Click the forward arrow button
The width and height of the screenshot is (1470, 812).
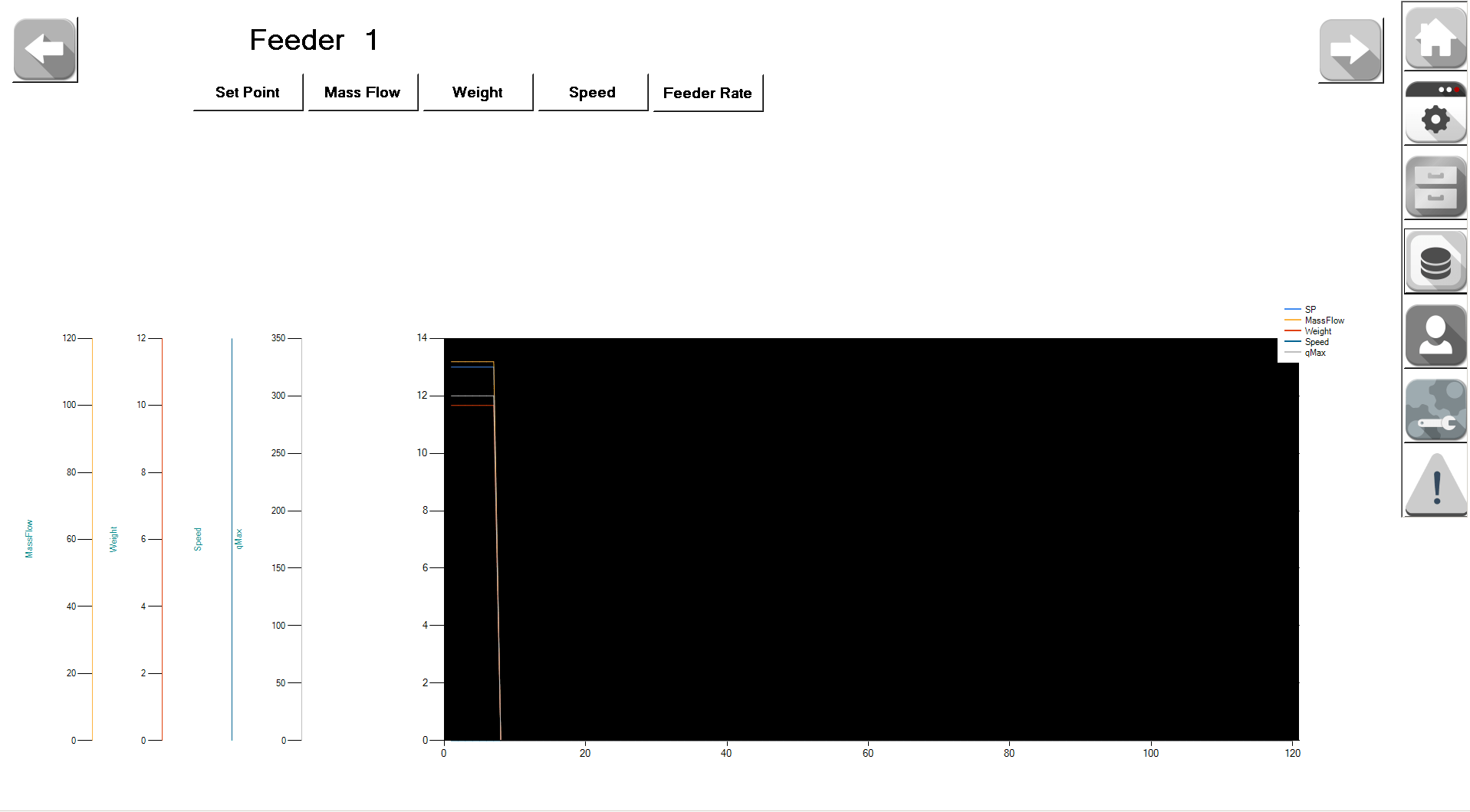[x=1350, y=51]
